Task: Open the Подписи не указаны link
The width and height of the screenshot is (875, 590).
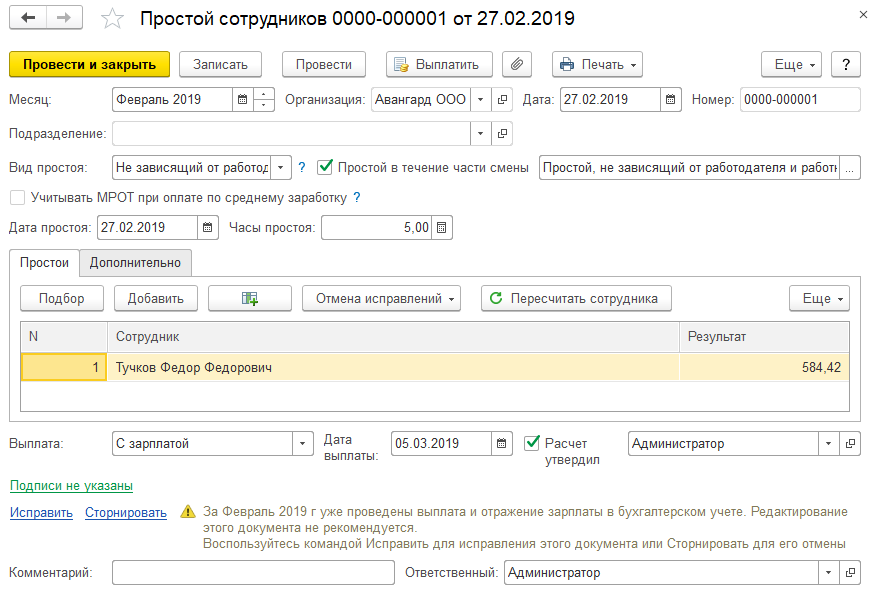Action: click(x=71, y=486)
